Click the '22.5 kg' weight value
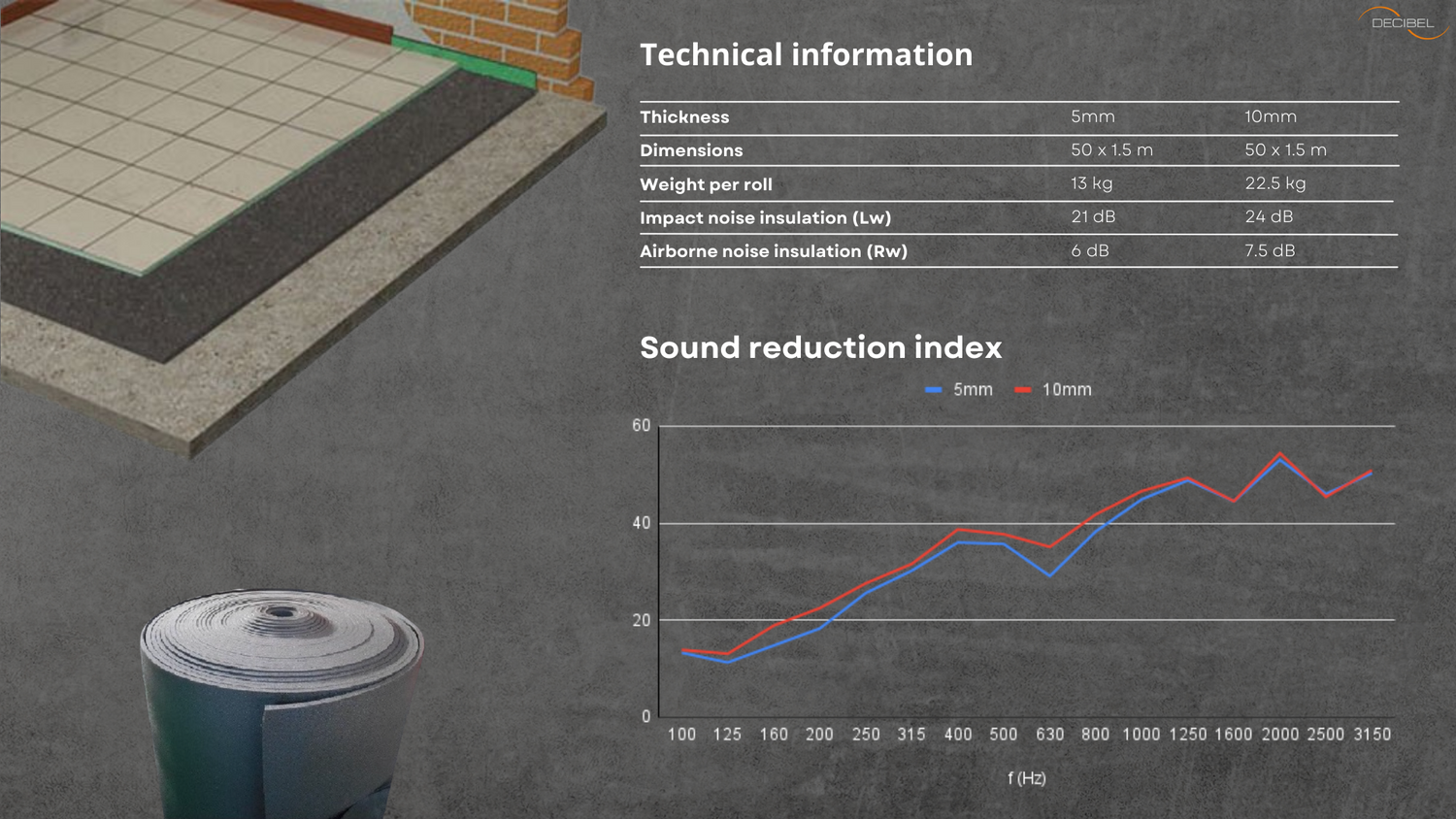This screenshot has width=1456, height=819. [1275, 183]
